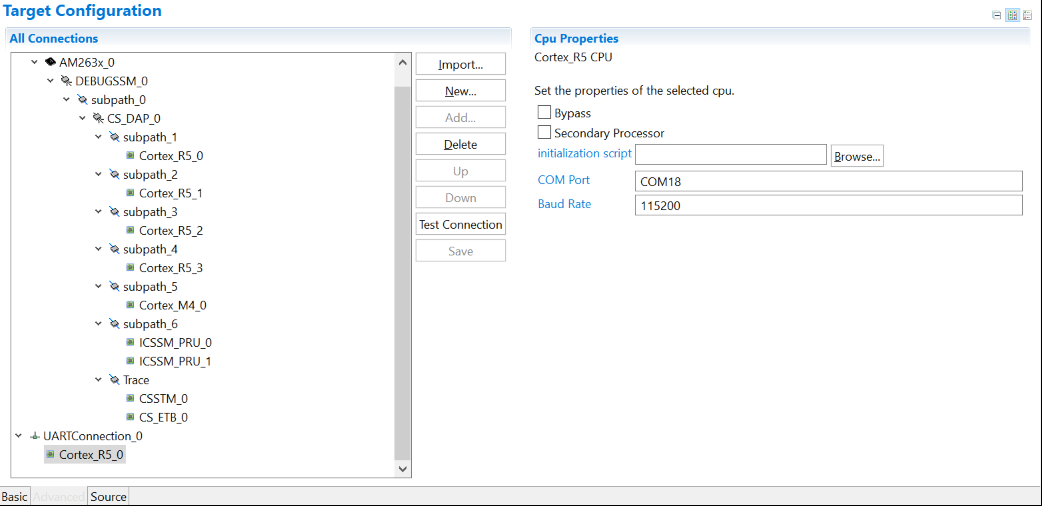
Task: Click the UARTConnection_0 connection icon
Action: pos(34,436)
